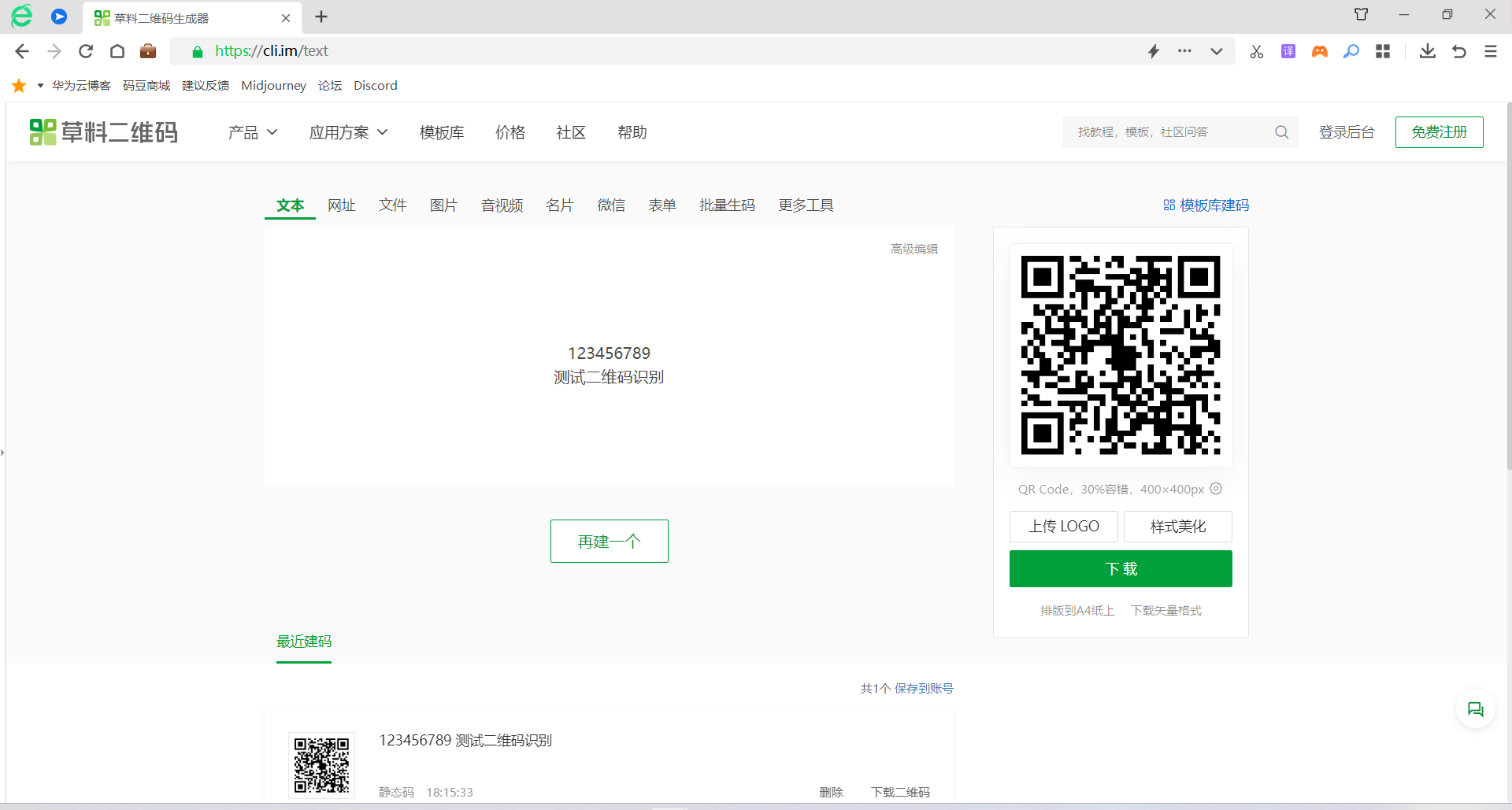This screenshot has width=1512, height=810.
Task: Open the 华为云博客 bookmark
Action: [81, 85]
